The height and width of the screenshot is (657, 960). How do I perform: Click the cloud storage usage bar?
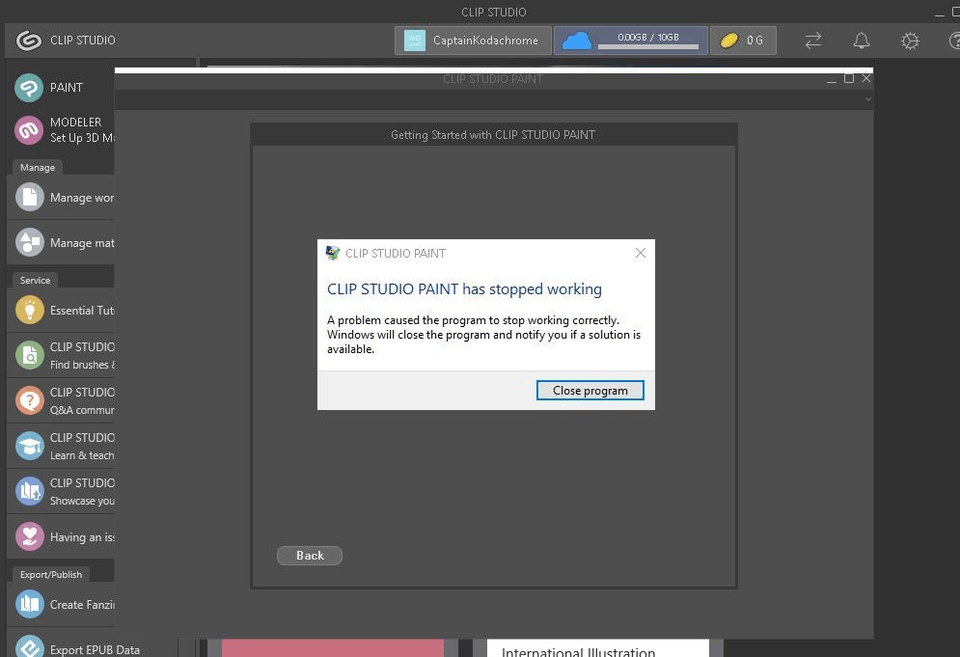click(x=648, y=47)
